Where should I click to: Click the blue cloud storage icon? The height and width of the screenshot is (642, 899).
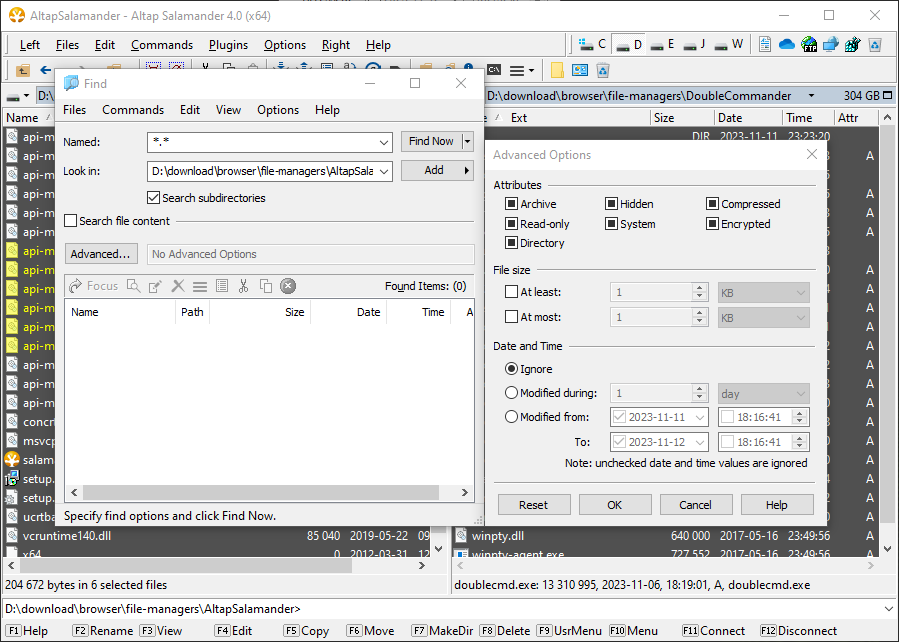point(786,44)
